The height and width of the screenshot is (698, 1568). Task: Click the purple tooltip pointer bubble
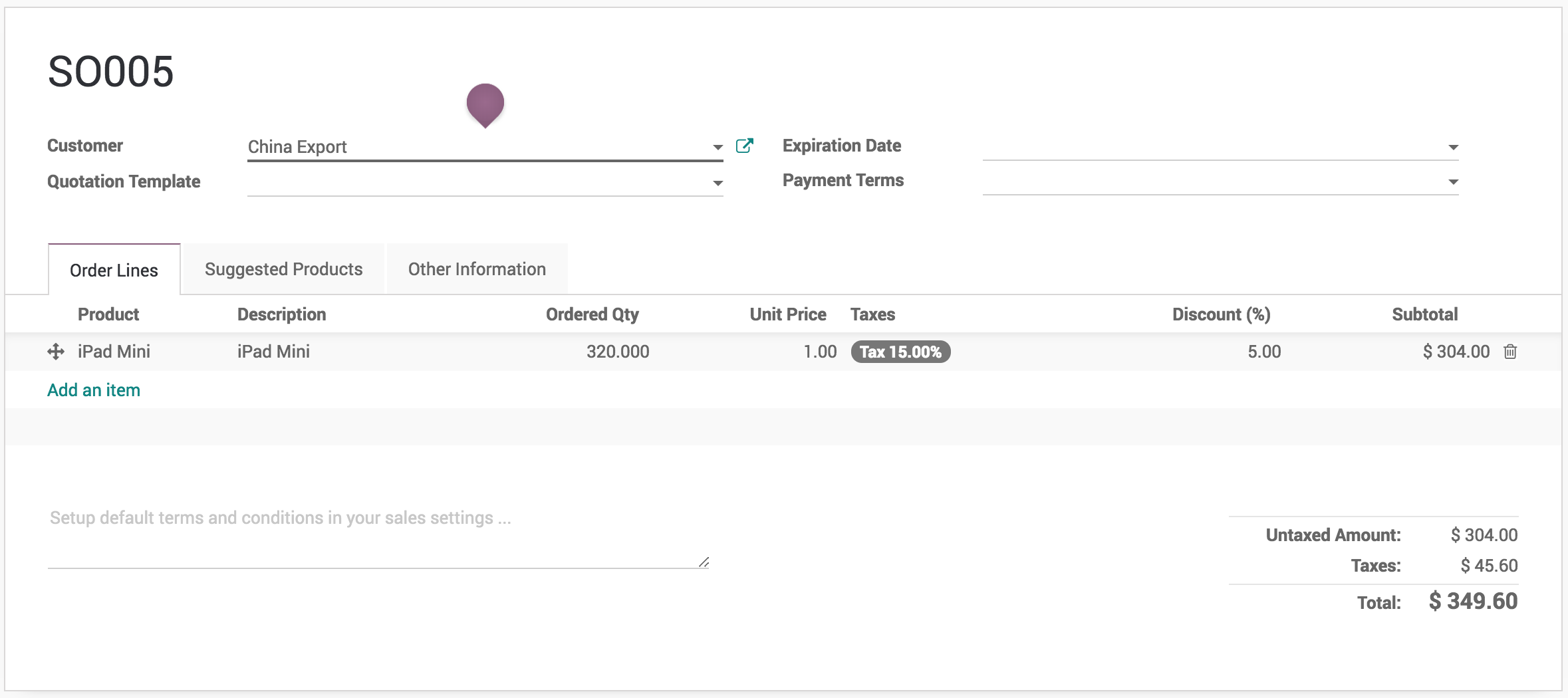pyautogui.click(x=485, y=104)
